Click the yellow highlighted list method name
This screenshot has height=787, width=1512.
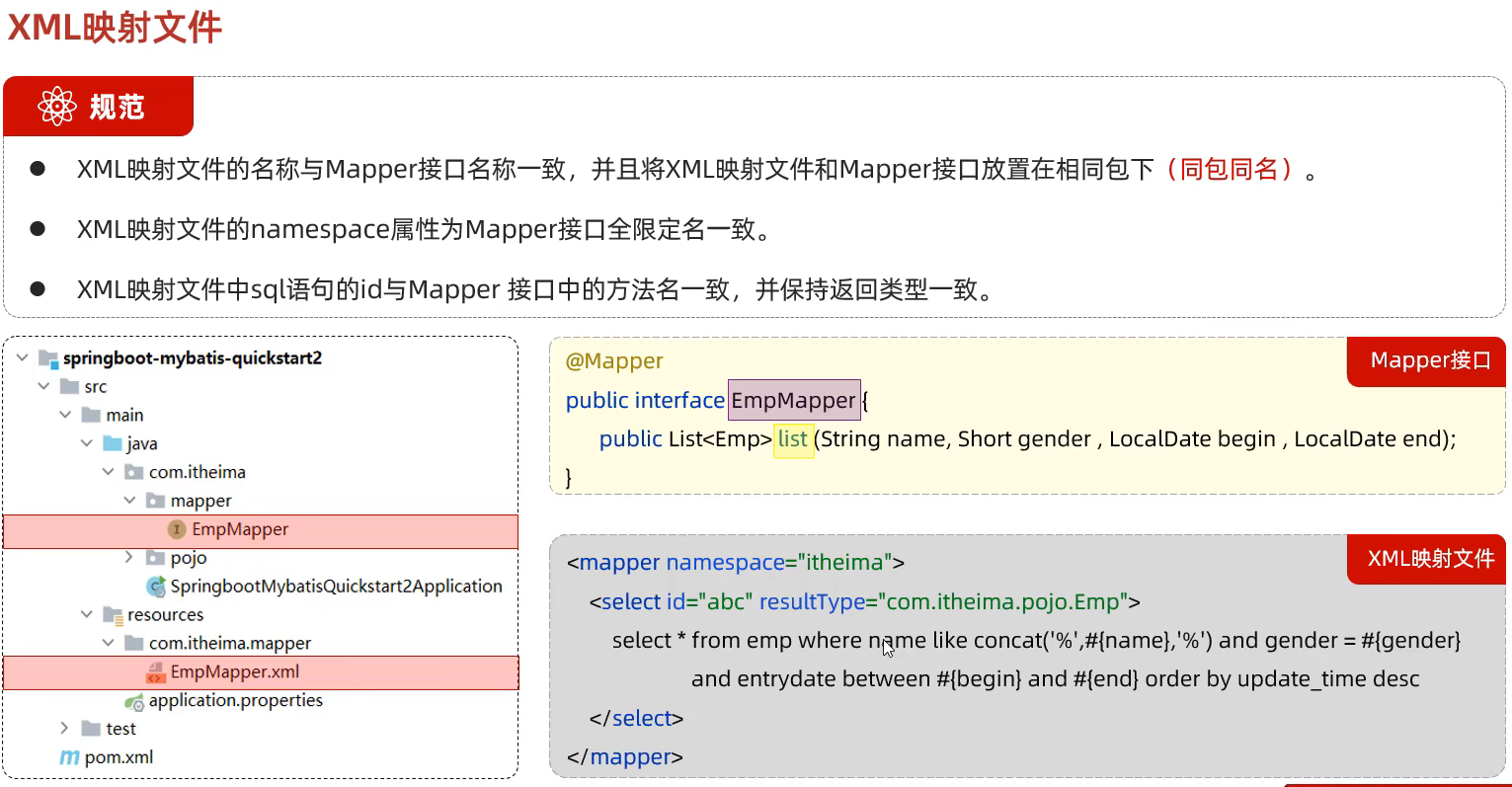tap(793, 439)
